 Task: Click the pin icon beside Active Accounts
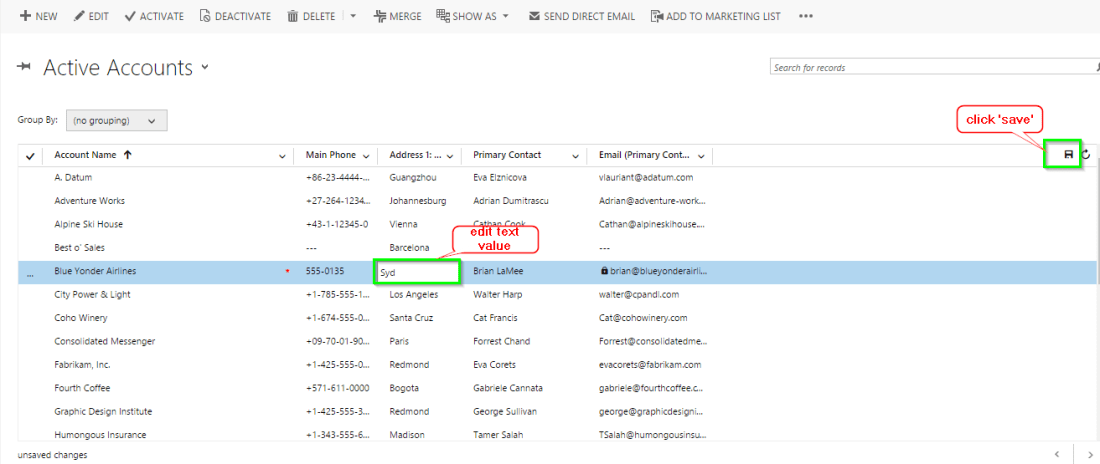pyautogui.click(x=25, y=67)
